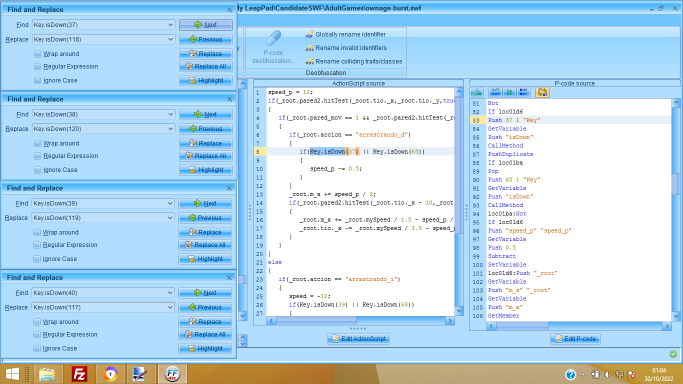The image size is (683, 384).
Task: Open the Replace dropdown containing Key.isDown(119)
Action: tap(170, 218)
